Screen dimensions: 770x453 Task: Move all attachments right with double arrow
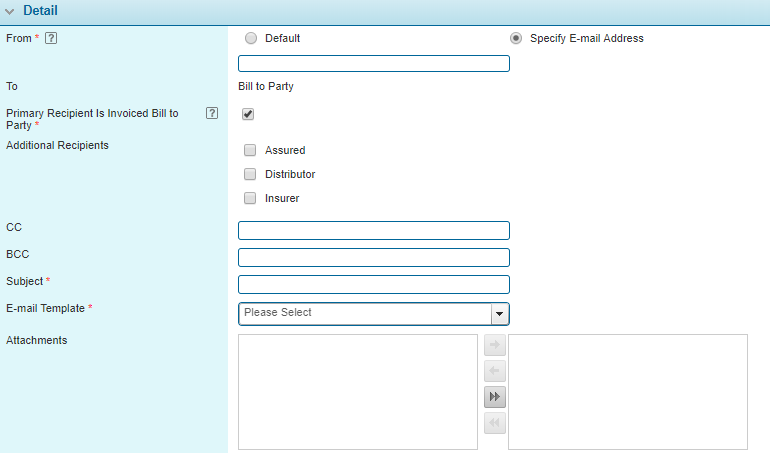pyautogui.click(x=494, y=398)
